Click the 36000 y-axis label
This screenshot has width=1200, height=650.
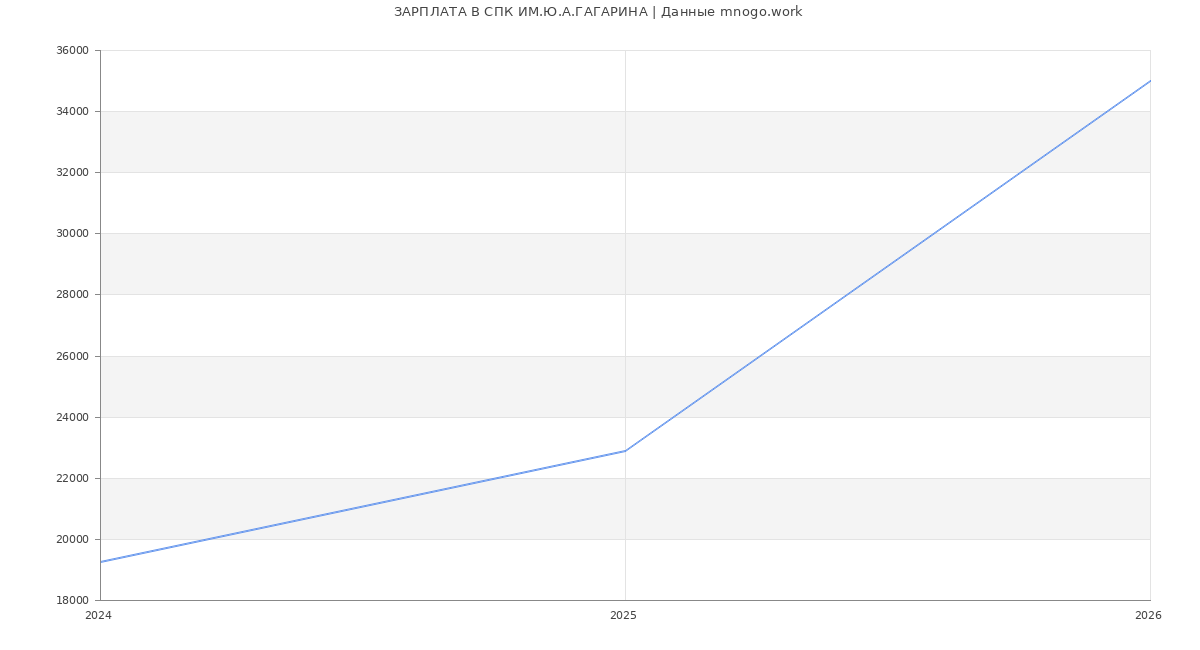(72, 51)
